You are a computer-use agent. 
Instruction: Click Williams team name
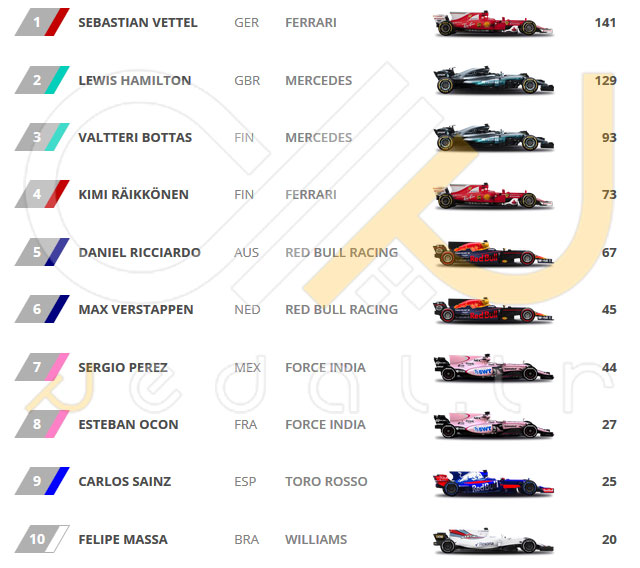point(316,540)
